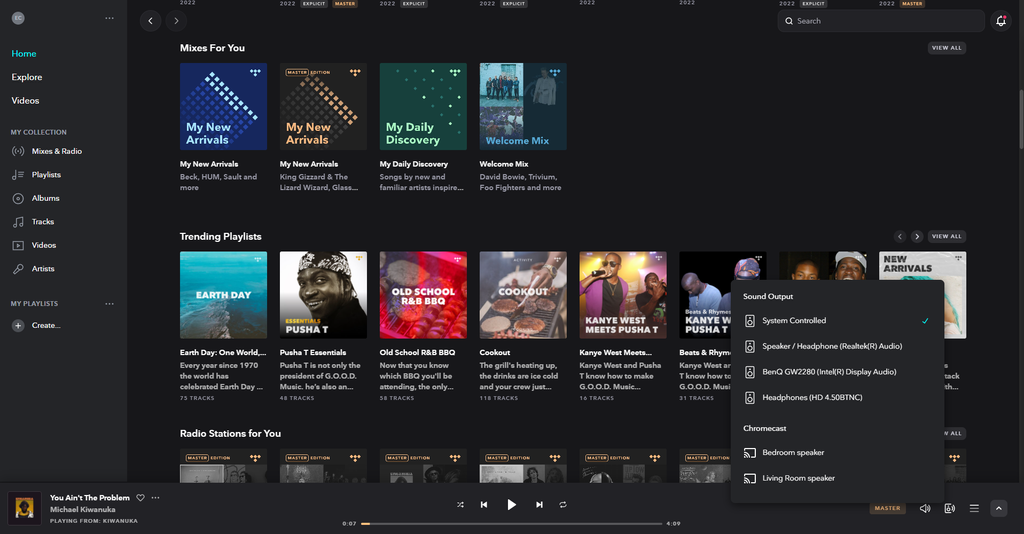
Task: Open the play queue list icon
Action: (974, 508)
